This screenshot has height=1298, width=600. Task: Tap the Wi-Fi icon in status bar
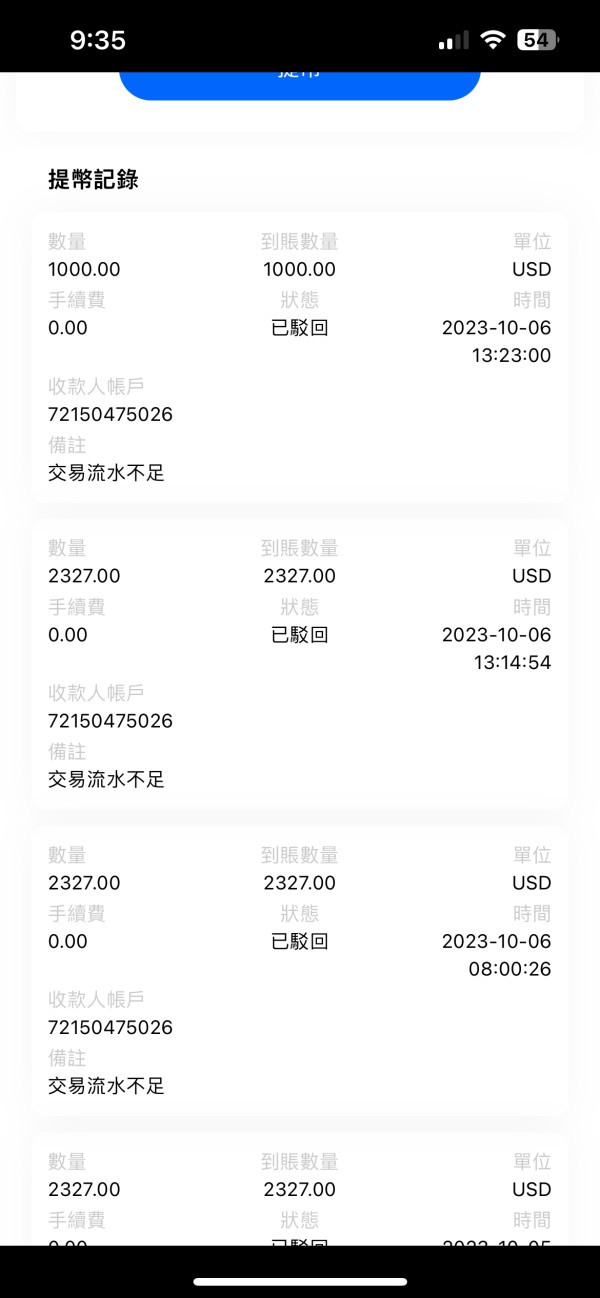pyautogui.click(x=492, y=40)
